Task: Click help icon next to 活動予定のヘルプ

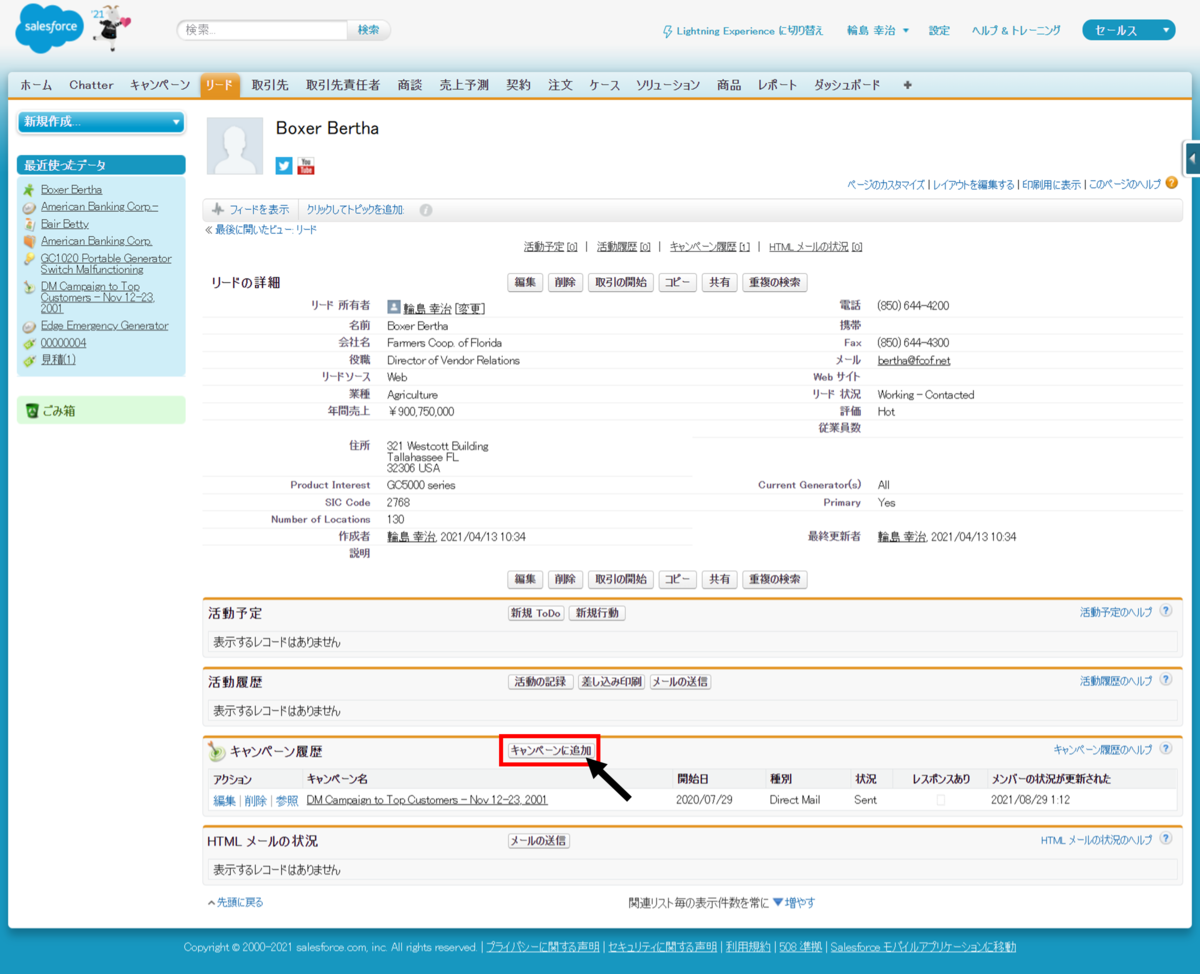Action: (x=1165, y=611)
